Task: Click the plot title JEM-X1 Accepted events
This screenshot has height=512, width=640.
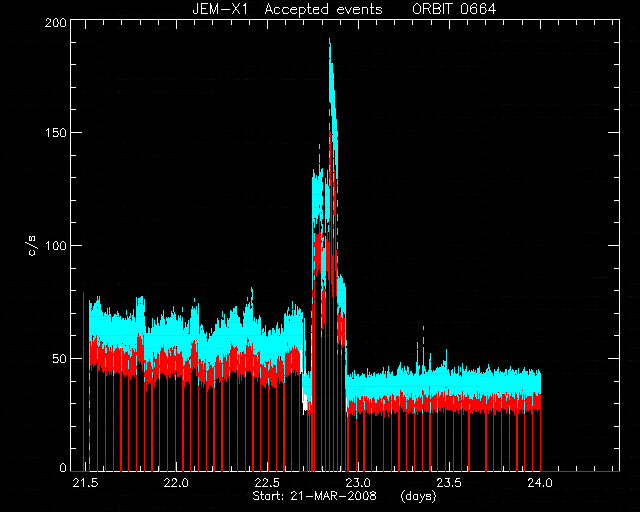Action: click(x=287, y=9)
